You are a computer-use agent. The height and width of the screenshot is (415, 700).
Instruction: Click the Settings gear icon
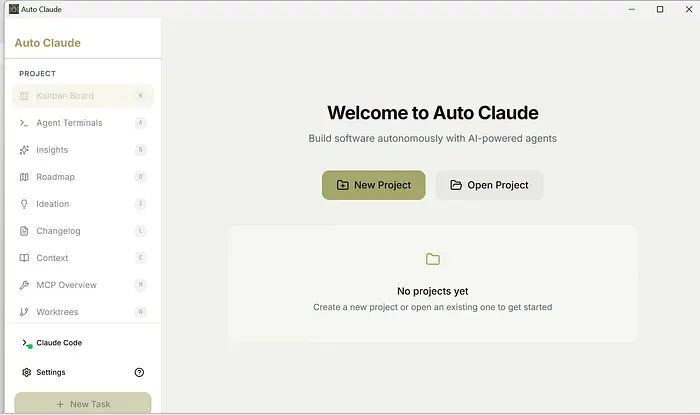point(26,372)
